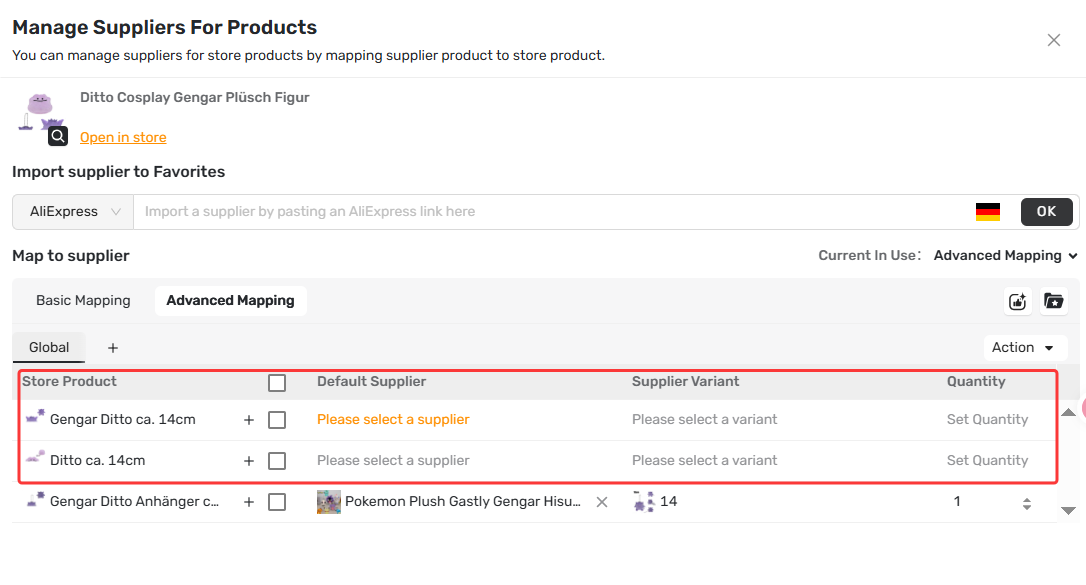Remove Pokemon Plush Gastly Gengar supplier with X
Image resolution: width=1086 pixels, height=585 pixels.
coord(602,502)
